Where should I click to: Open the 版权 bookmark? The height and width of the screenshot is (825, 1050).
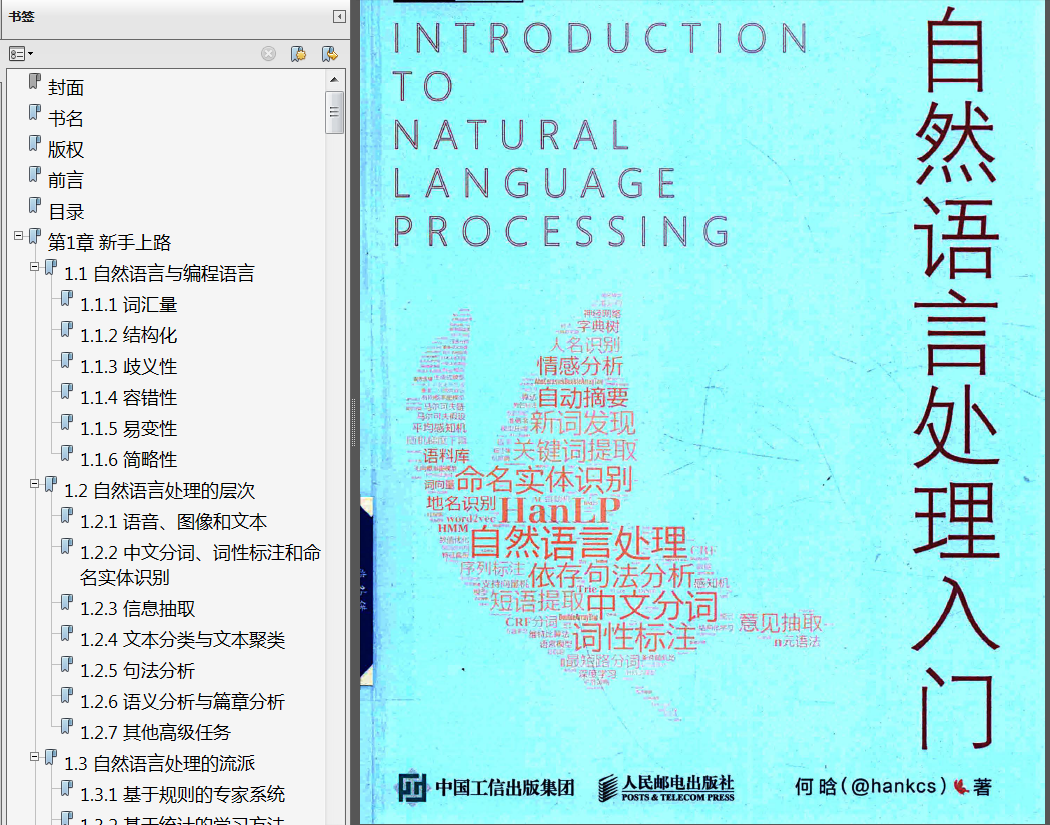tap(66, 149)
